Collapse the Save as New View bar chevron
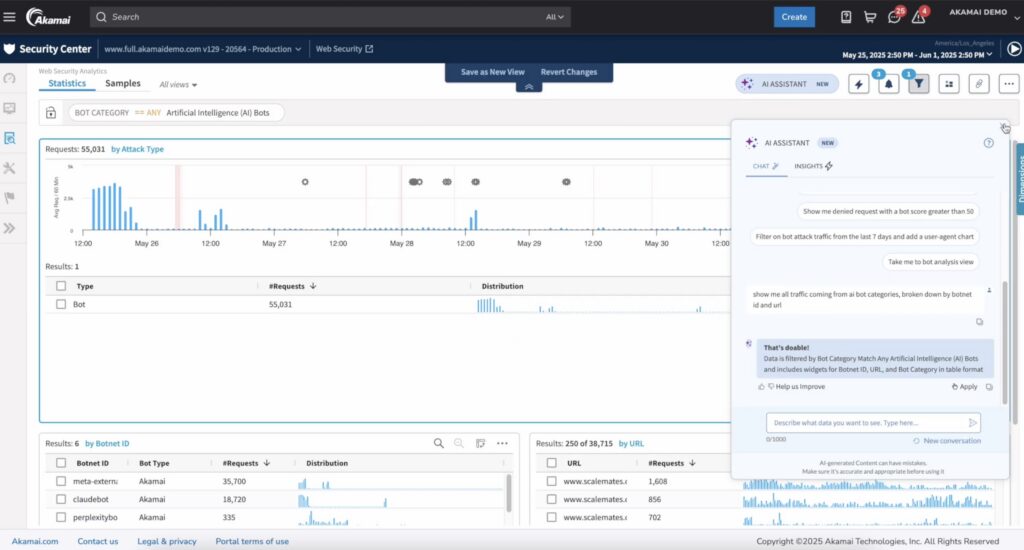 529,87
